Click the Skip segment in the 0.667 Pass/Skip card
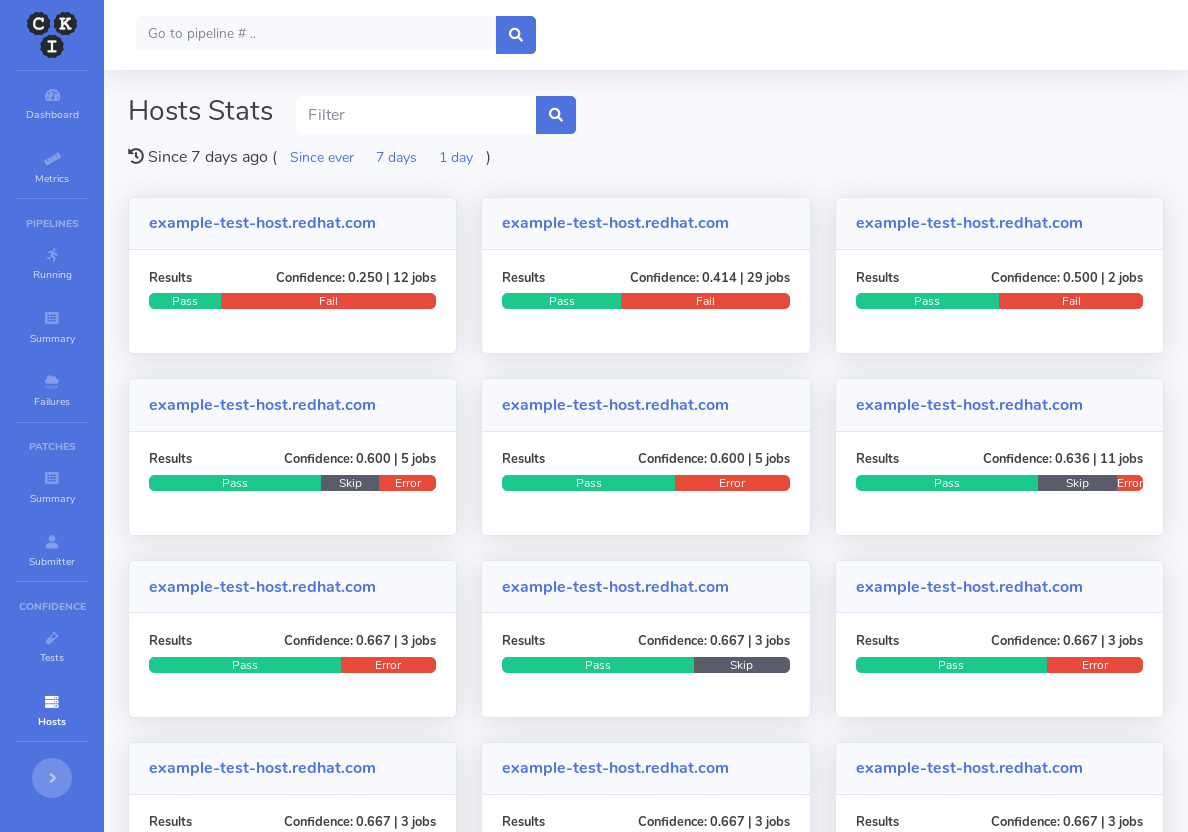1188x832 pixels. coord(742,665)
